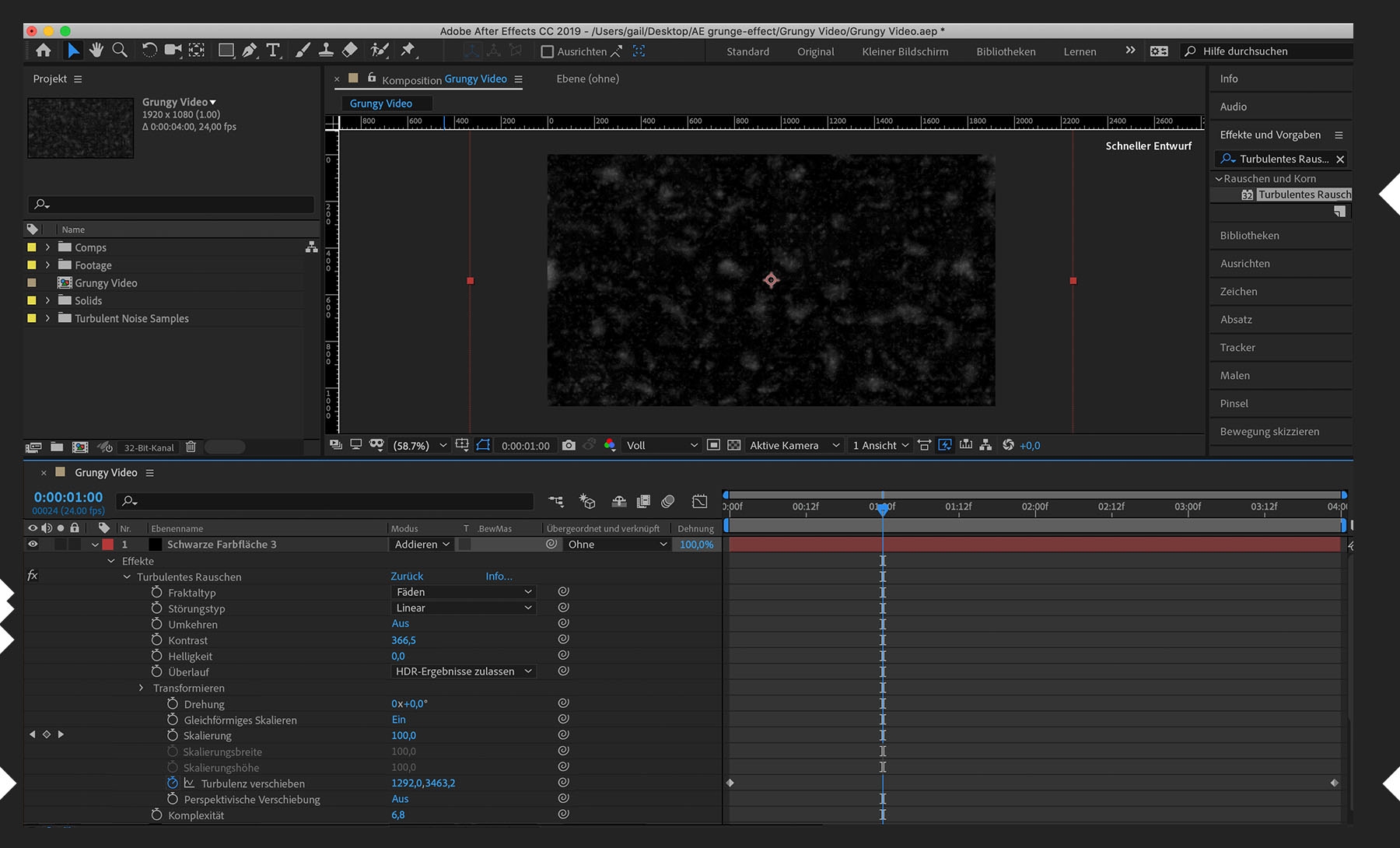1400x848 pixels.
Task: Select the Type text tool
Action: [x=273, y=51]
